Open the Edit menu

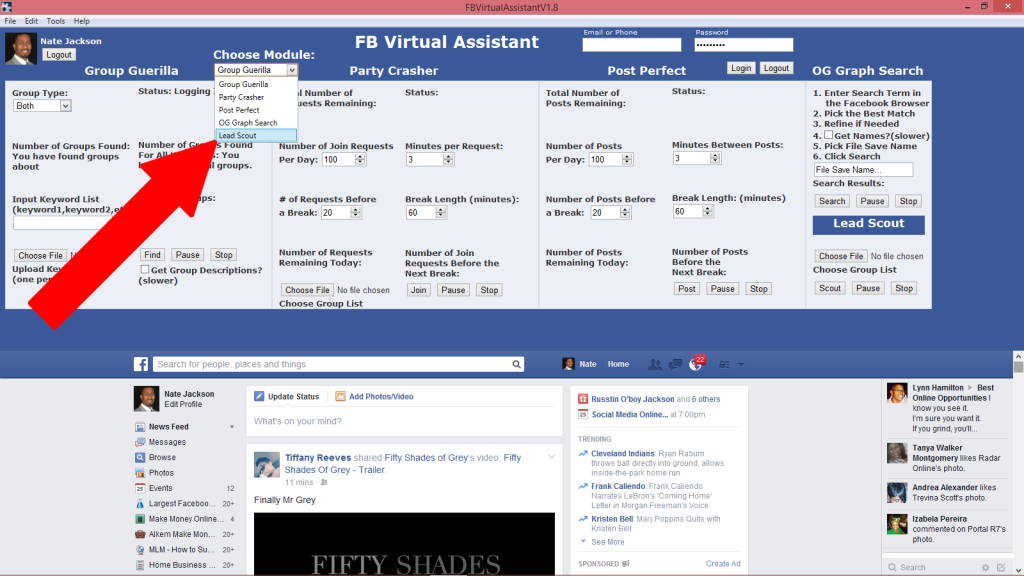coord(31,21)
